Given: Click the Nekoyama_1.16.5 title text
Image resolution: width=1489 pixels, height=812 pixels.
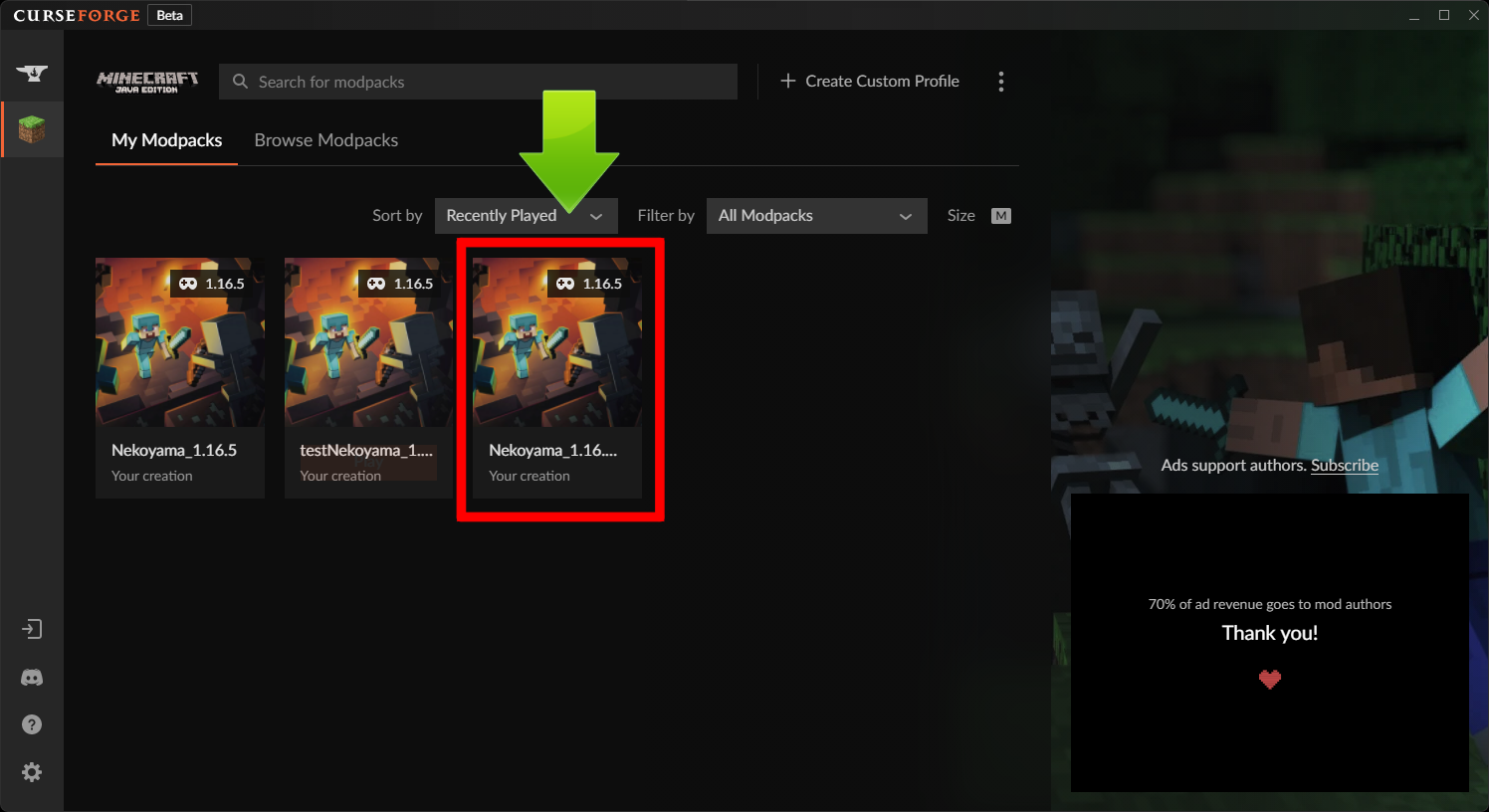Looking at the screenshot, I should [174, 450].
